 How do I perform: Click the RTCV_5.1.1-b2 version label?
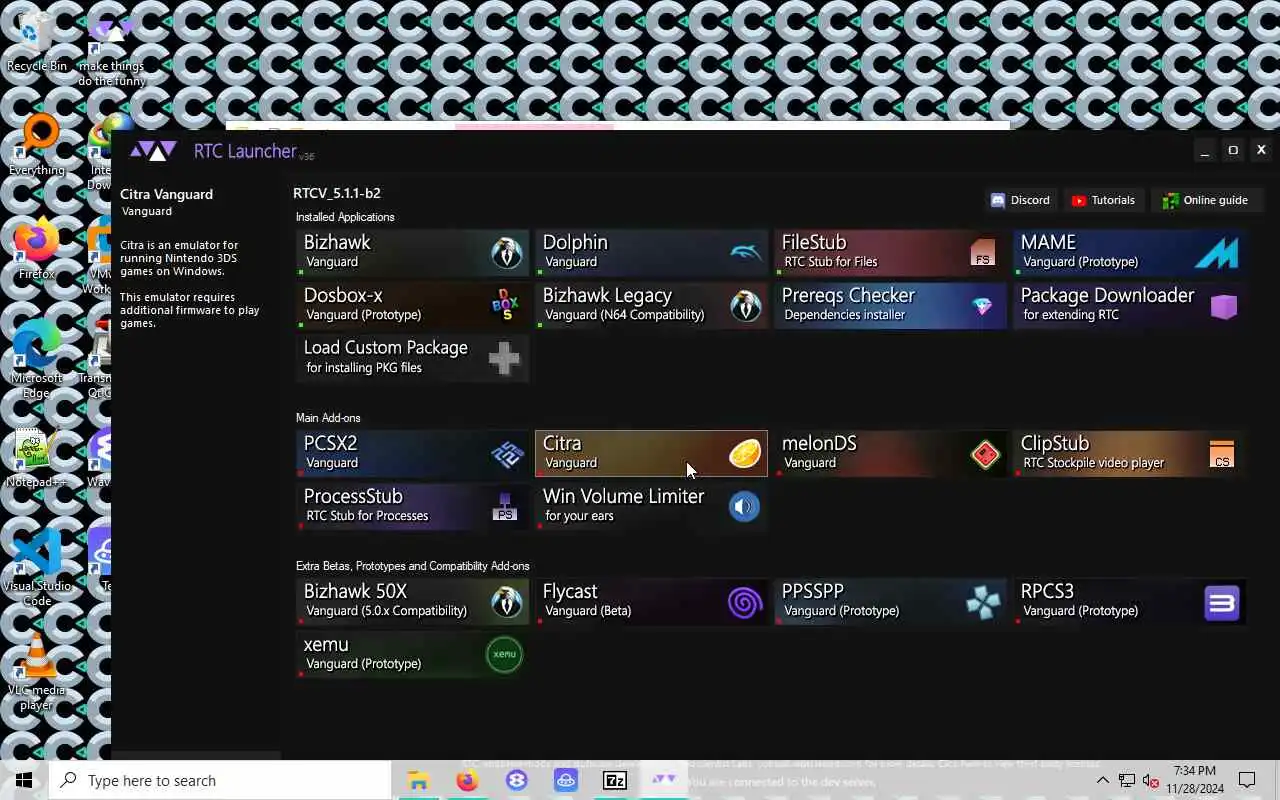(x=337, y=193)
